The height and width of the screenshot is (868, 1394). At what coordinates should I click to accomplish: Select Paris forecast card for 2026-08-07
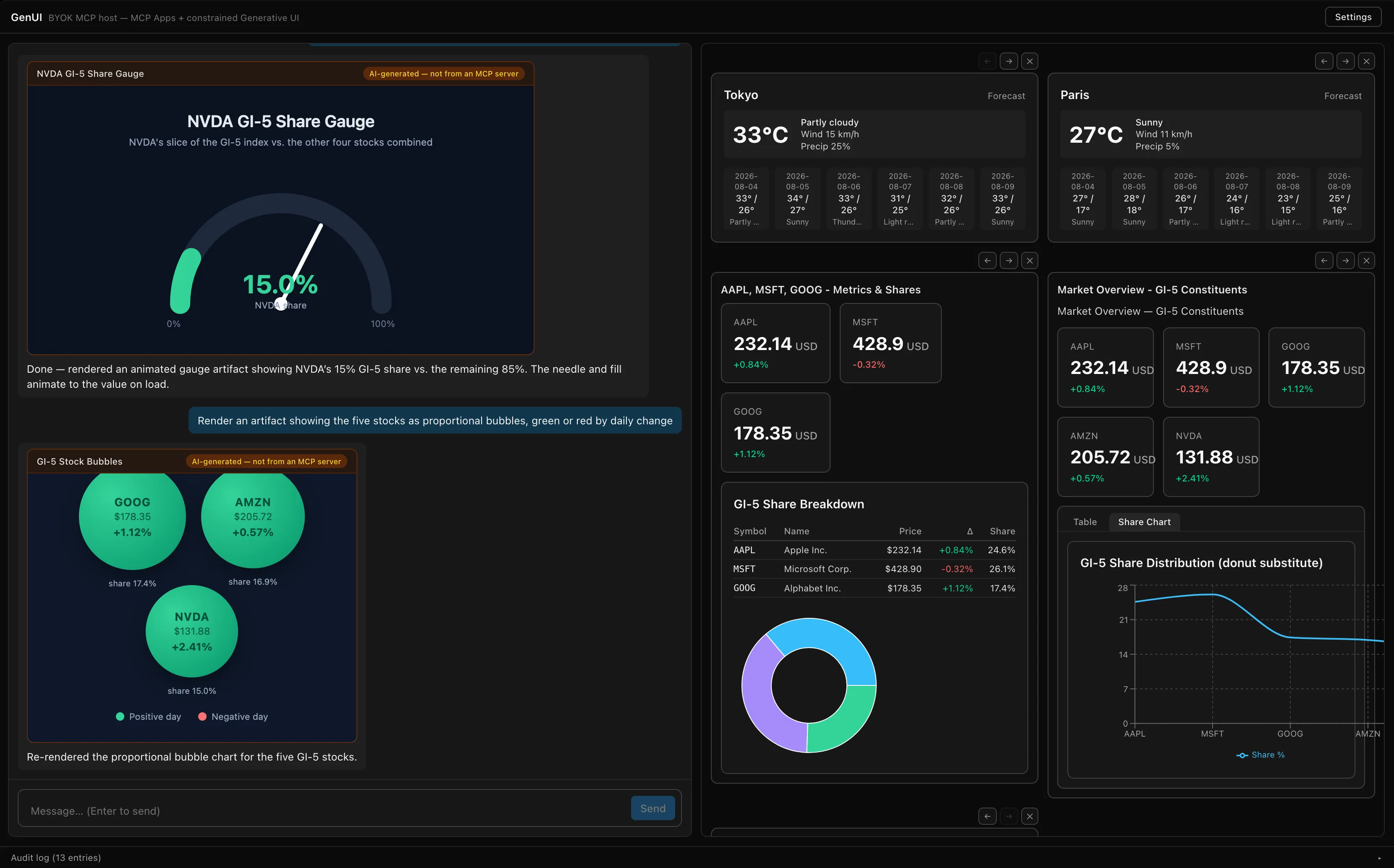[x=1237, y=199]
